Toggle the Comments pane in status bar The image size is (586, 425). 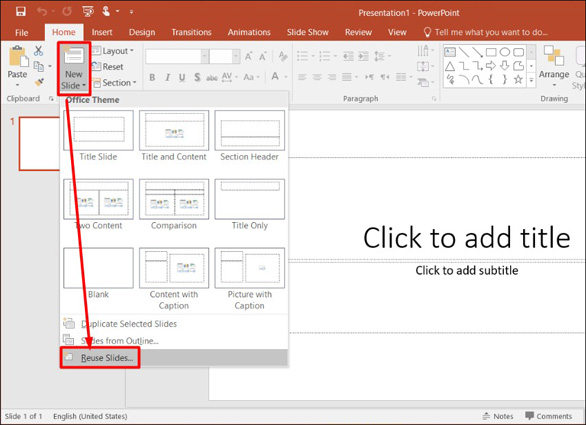[x=548, y=416]
